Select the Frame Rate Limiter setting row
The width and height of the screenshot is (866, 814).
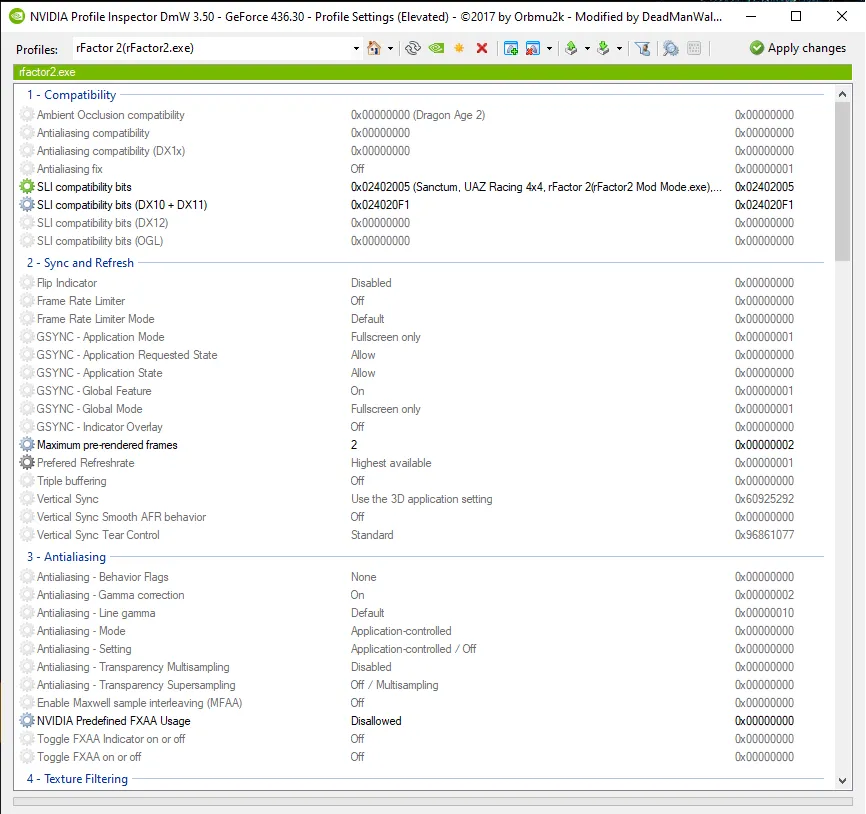tap(81, 301)
